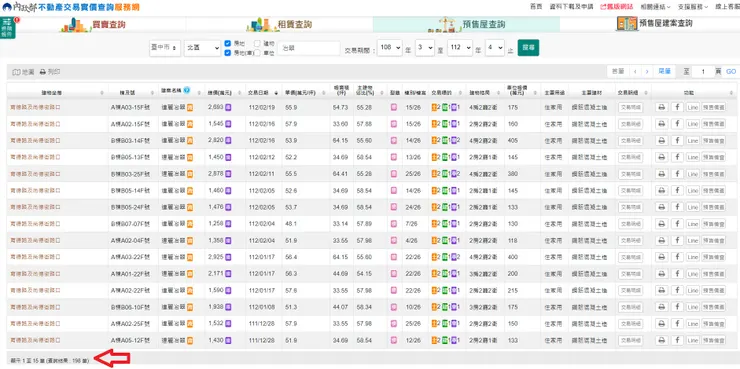
Task: Click the pink type icon in the B03-14F row
Action: tap(394, 141)
